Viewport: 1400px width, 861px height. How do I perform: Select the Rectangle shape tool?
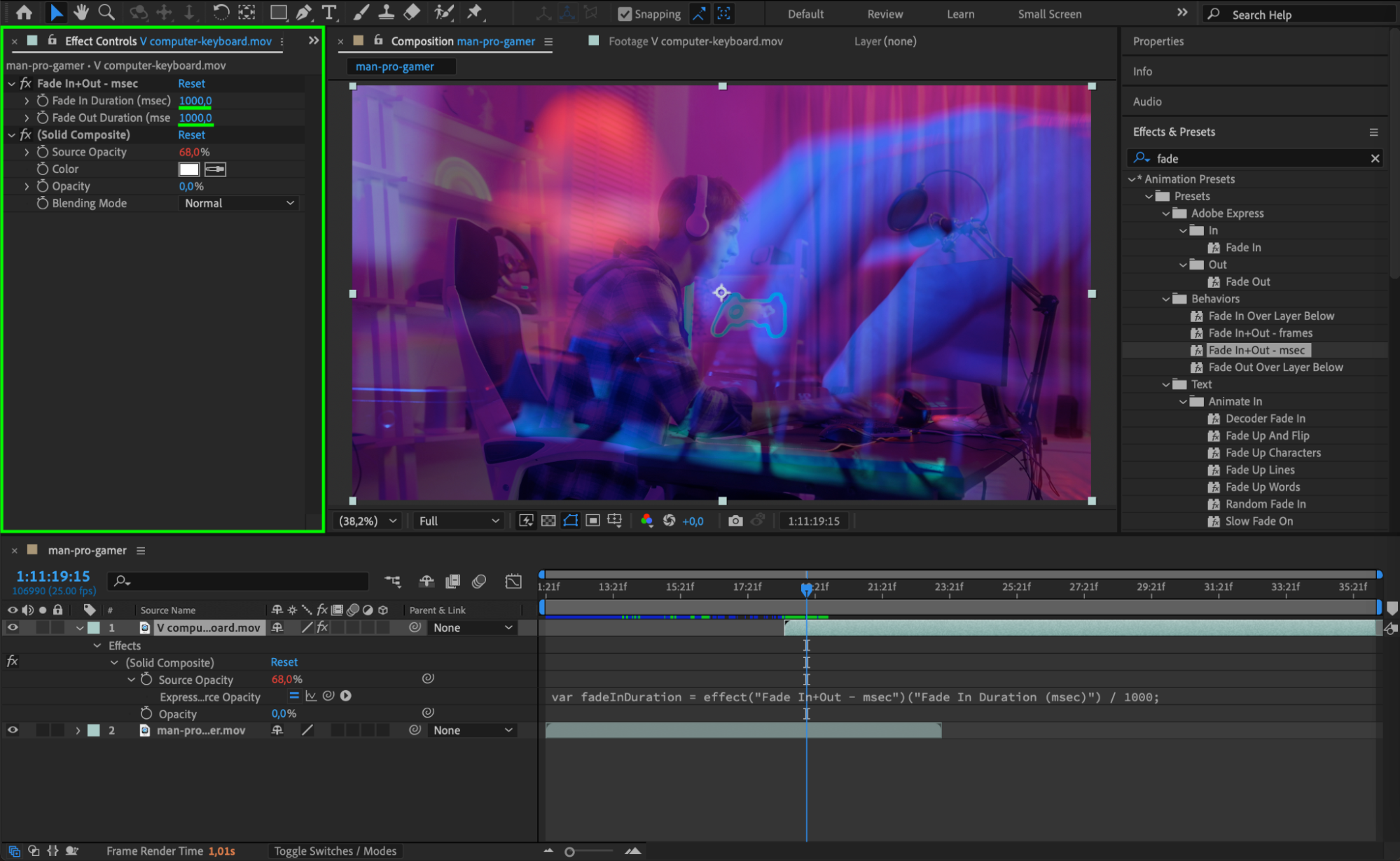tap(278, 12)
